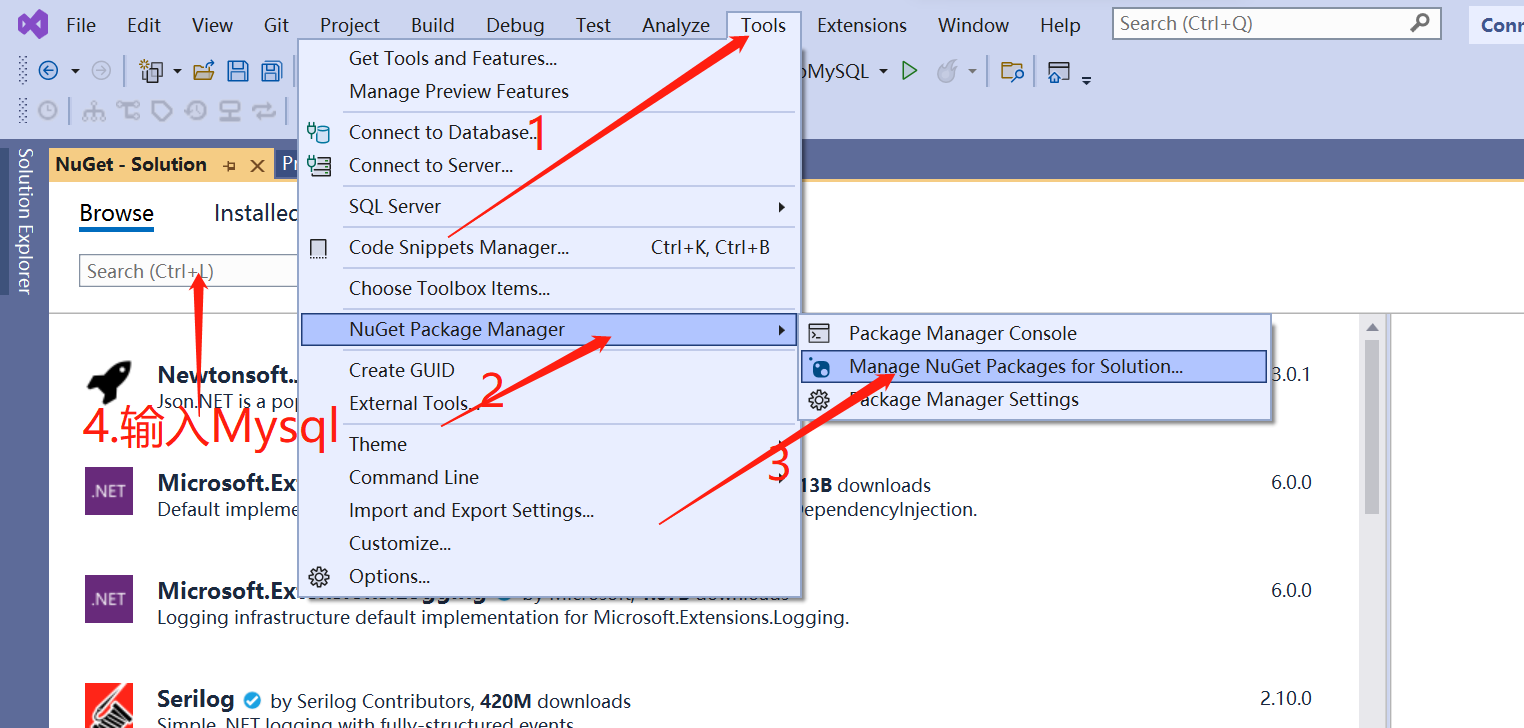Image resolution: width=1524 pixels, height=728 pixels.
Task: Click the branch connector icon in the second toolbar row
Action: (x=128, y=110)
